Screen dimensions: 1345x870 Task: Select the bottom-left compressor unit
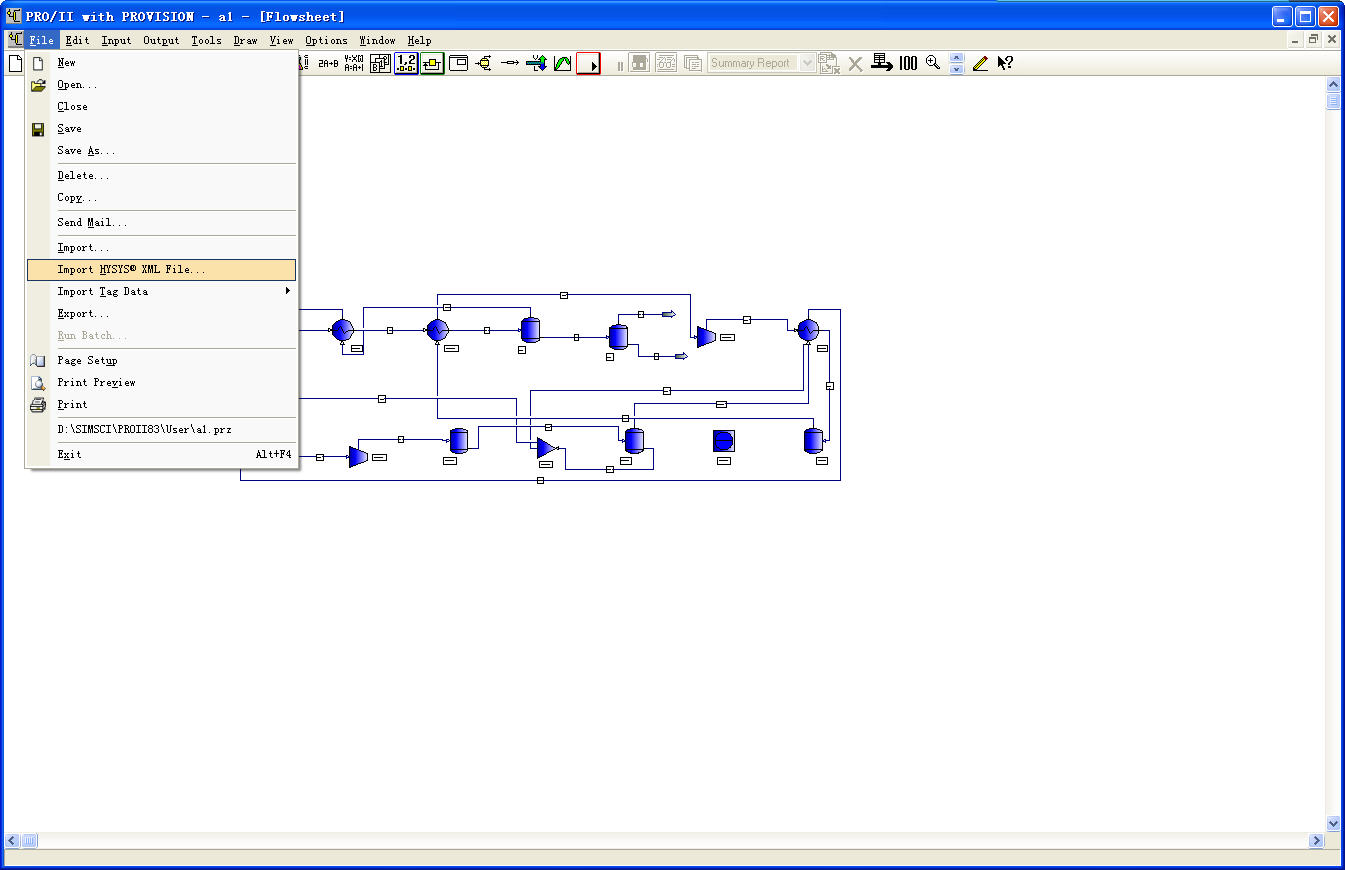[358, 457]
